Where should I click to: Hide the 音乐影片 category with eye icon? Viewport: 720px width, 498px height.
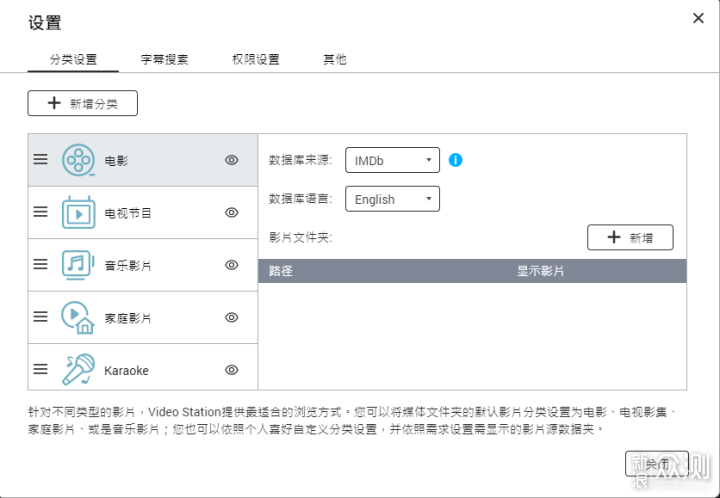[231, 265]
